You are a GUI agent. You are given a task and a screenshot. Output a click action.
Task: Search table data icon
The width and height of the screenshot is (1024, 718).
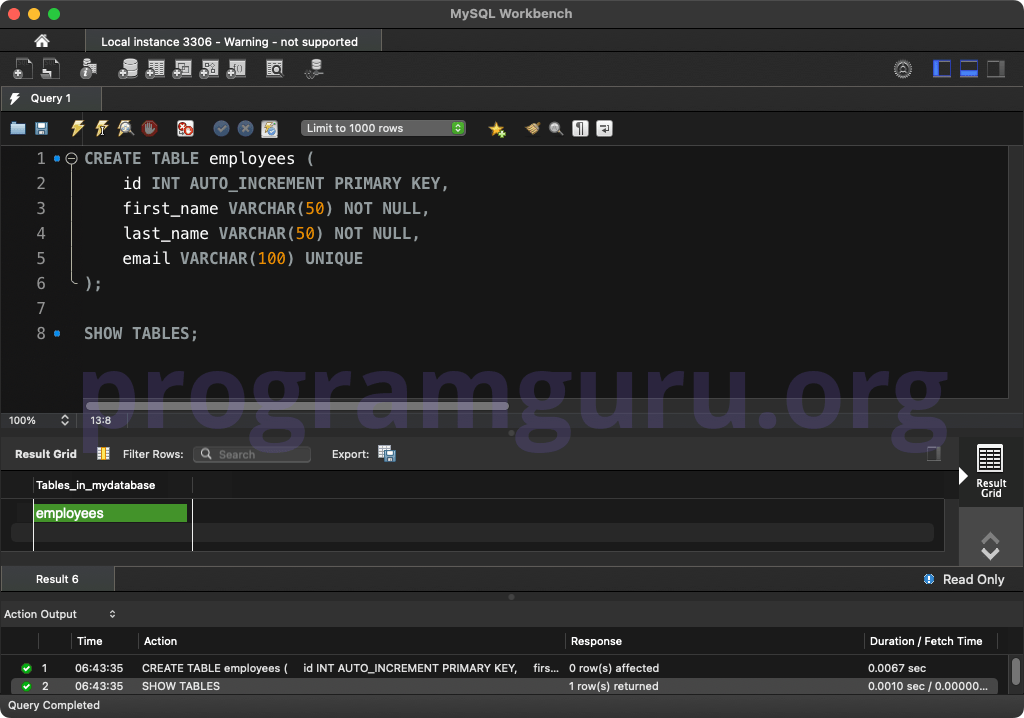pos(275,69)
